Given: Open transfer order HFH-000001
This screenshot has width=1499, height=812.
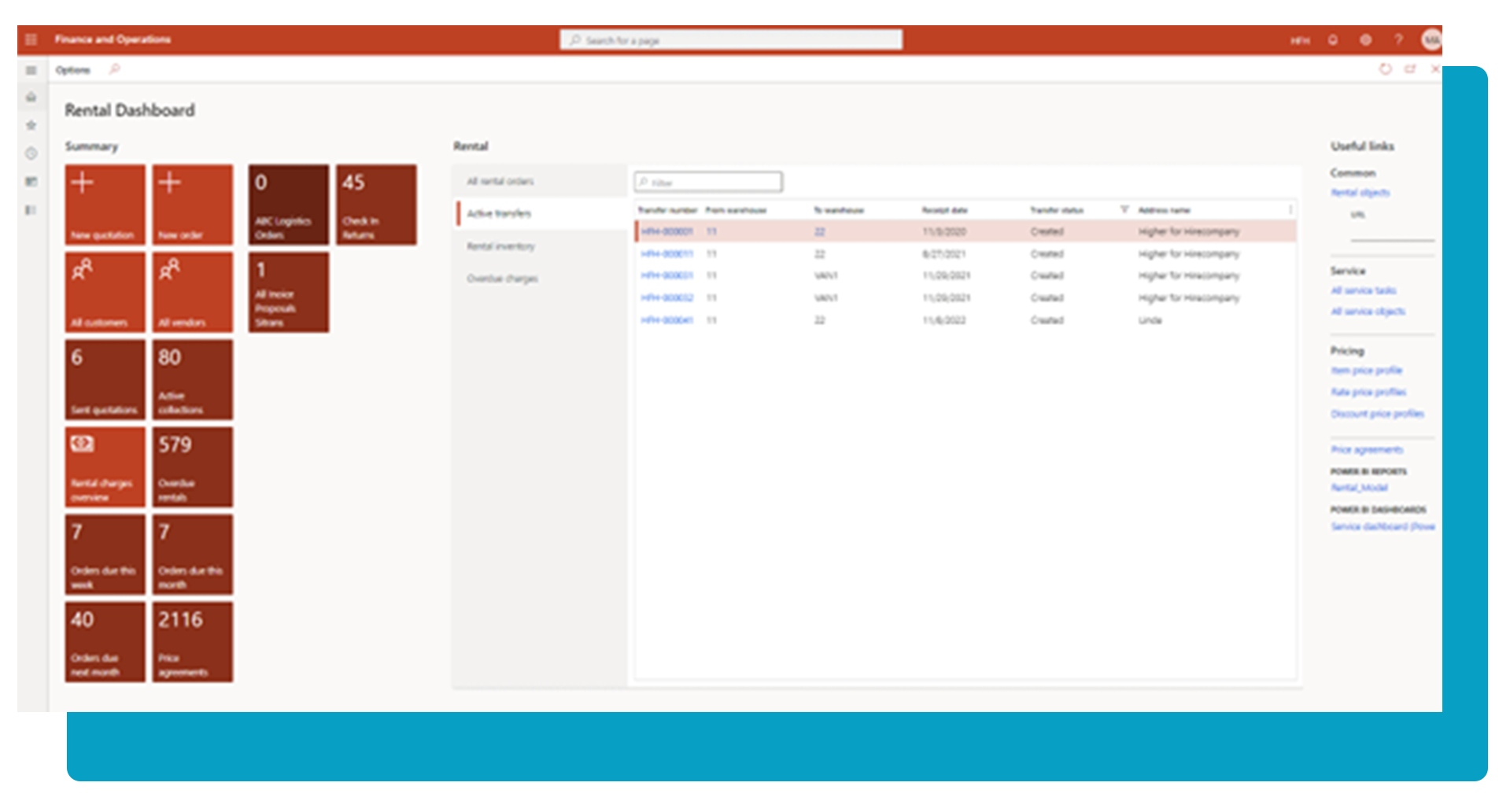Looking at the screenshot, I should pyautogui.click(x=666, y=231).
